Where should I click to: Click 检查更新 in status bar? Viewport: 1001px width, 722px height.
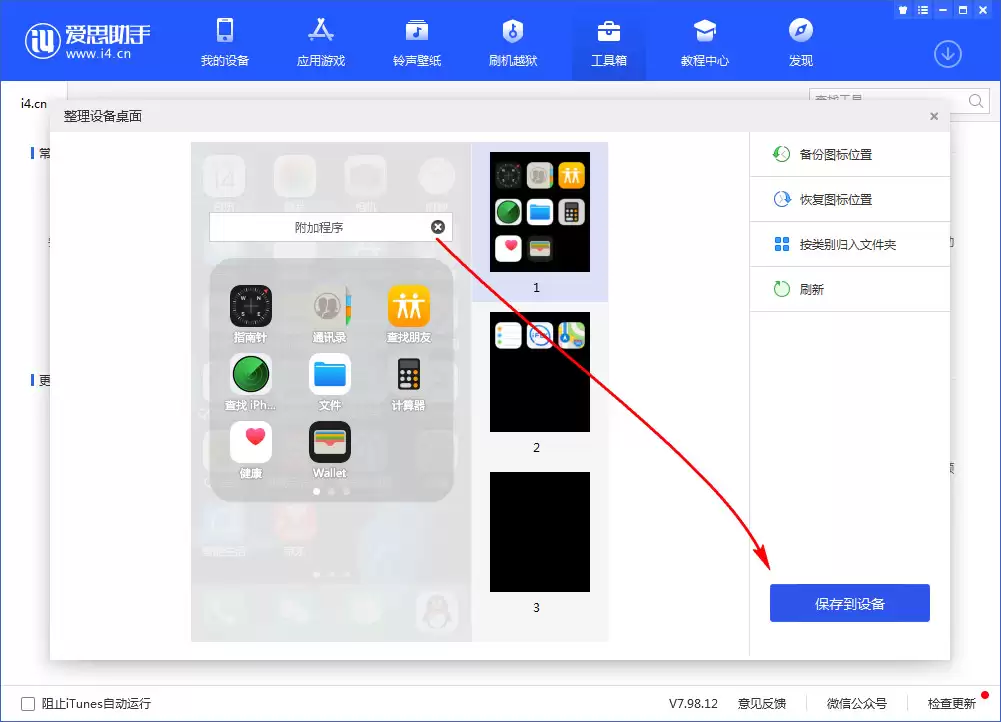click(x=952, y=703)
